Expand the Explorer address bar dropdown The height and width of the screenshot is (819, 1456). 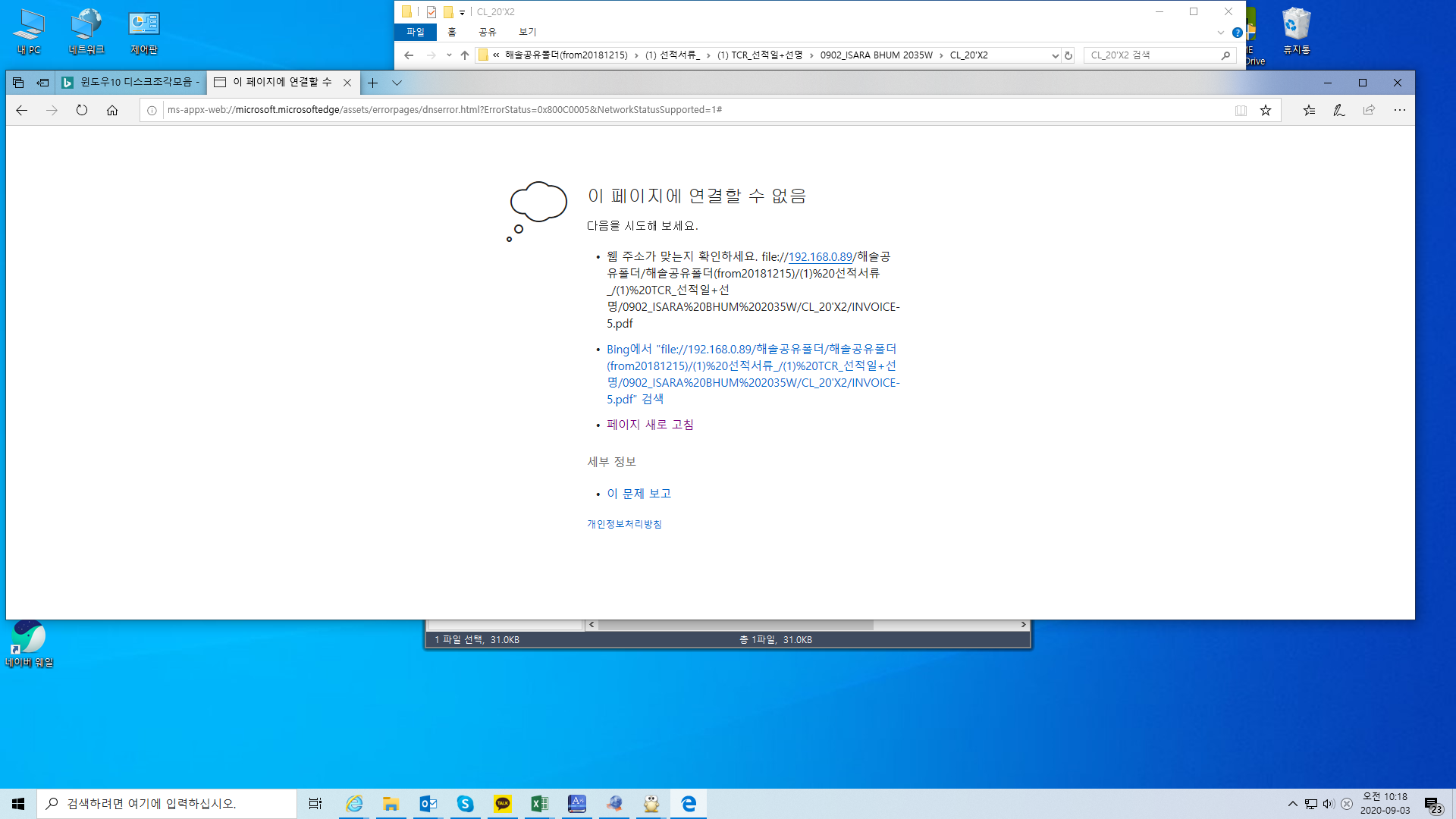(x=1055, y=55)
